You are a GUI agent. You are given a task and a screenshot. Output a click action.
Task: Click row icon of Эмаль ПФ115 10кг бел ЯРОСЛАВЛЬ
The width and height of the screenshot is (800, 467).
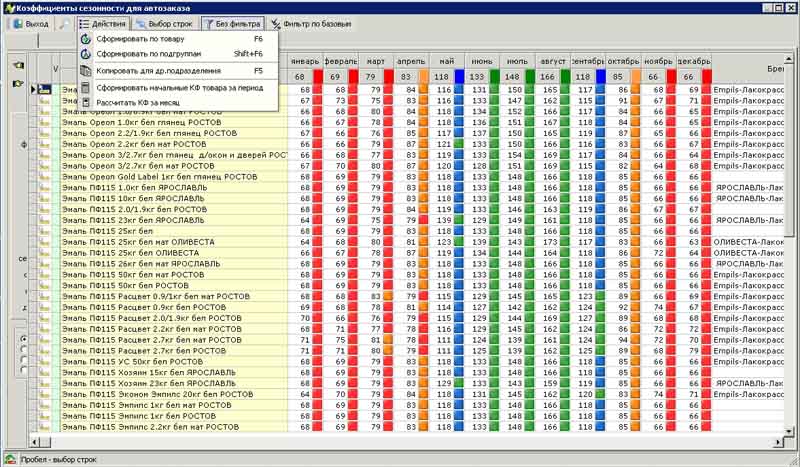tap(44, 199)
